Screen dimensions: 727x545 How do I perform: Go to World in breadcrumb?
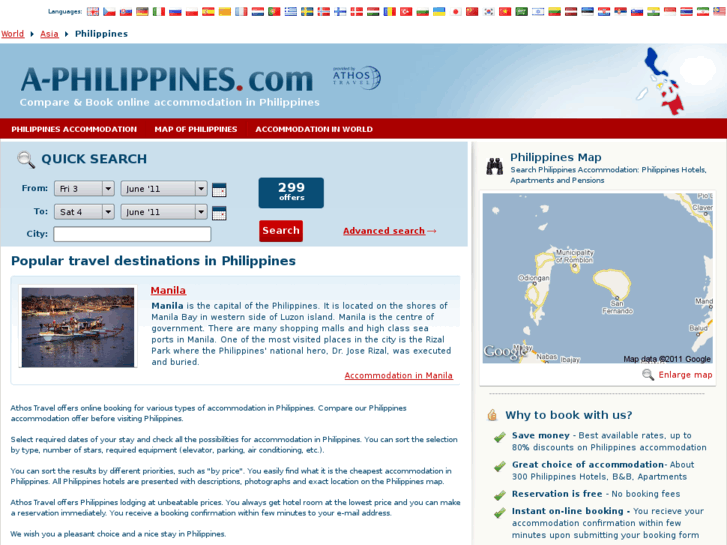click(x=13, y=34)
